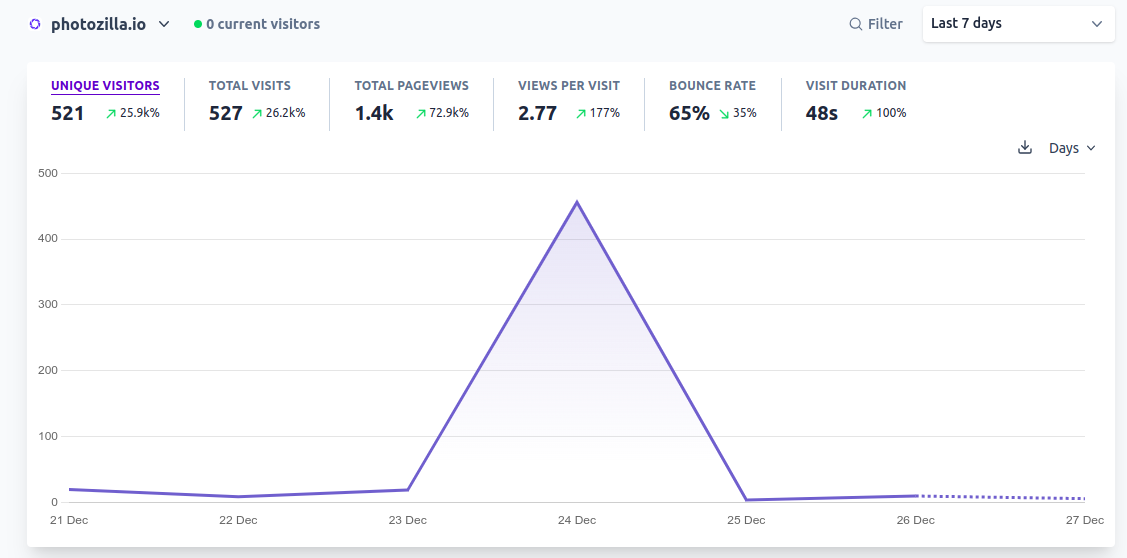Click the Filter button
Viewport: 1127px width, 558px height.
[x=876, y=24]
